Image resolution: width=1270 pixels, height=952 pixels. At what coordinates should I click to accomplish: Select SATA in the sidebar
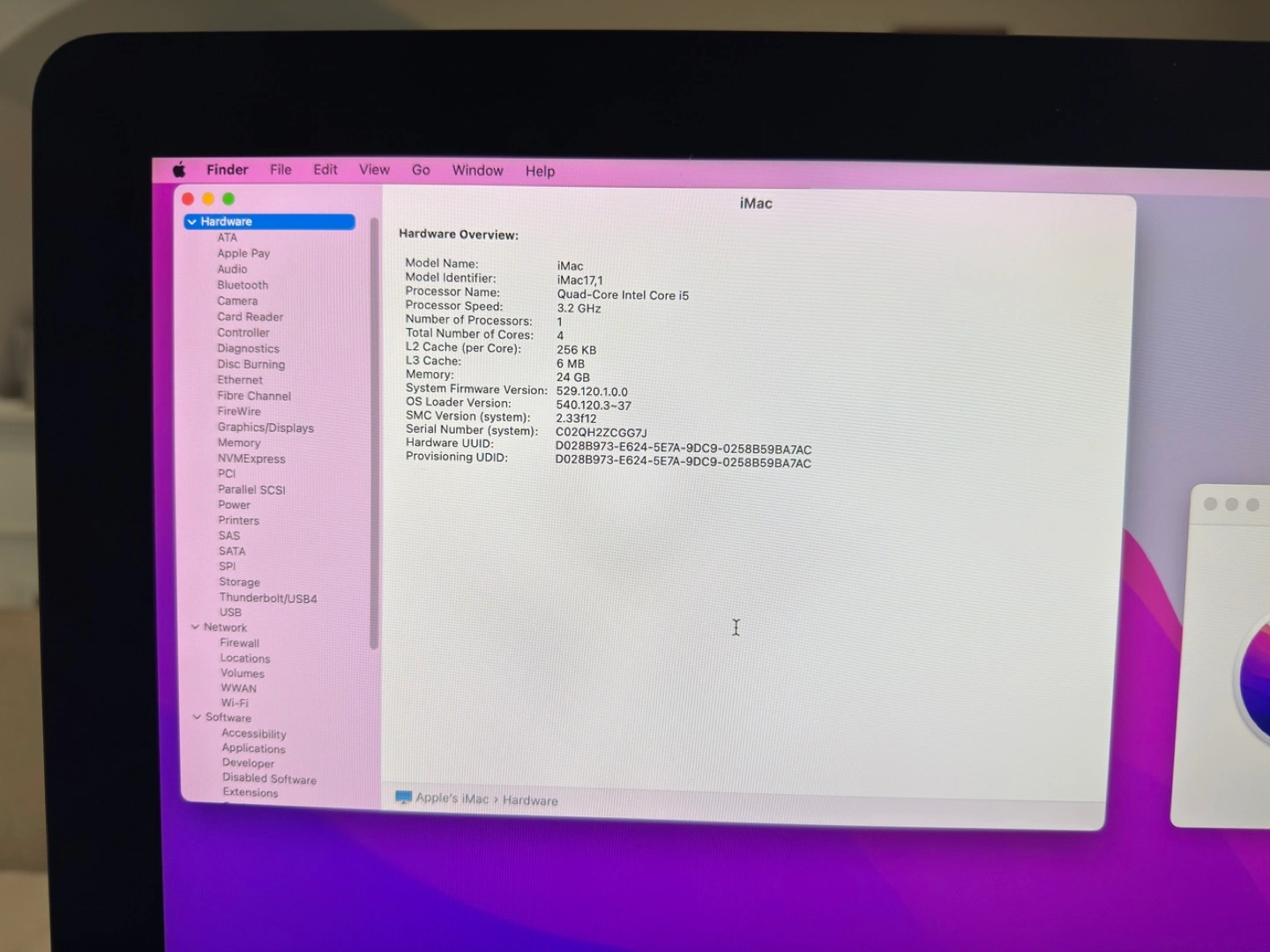(x=232, y=551)
